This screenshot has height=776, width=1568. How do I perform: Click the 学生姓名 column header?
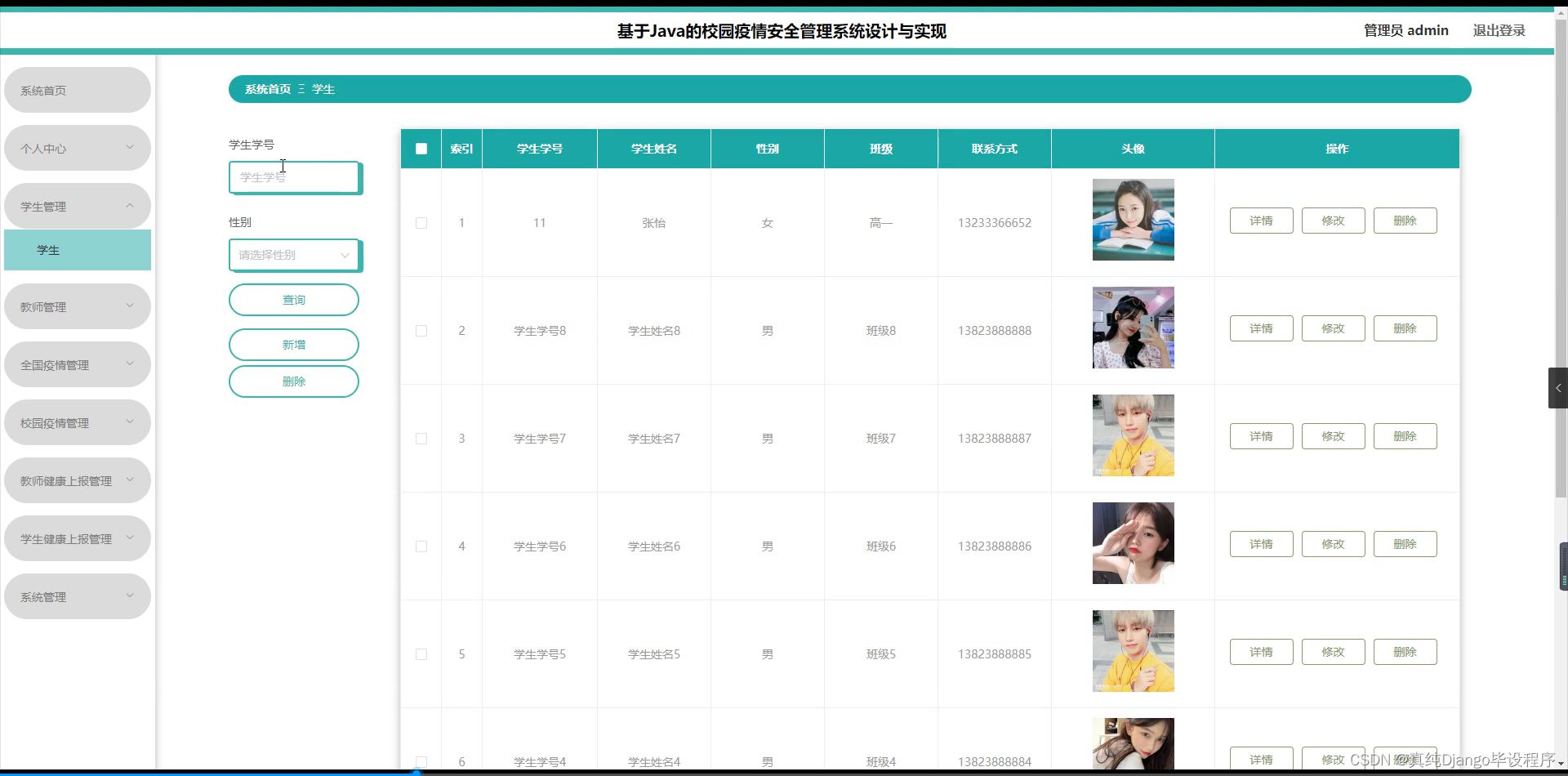point(654,149)
